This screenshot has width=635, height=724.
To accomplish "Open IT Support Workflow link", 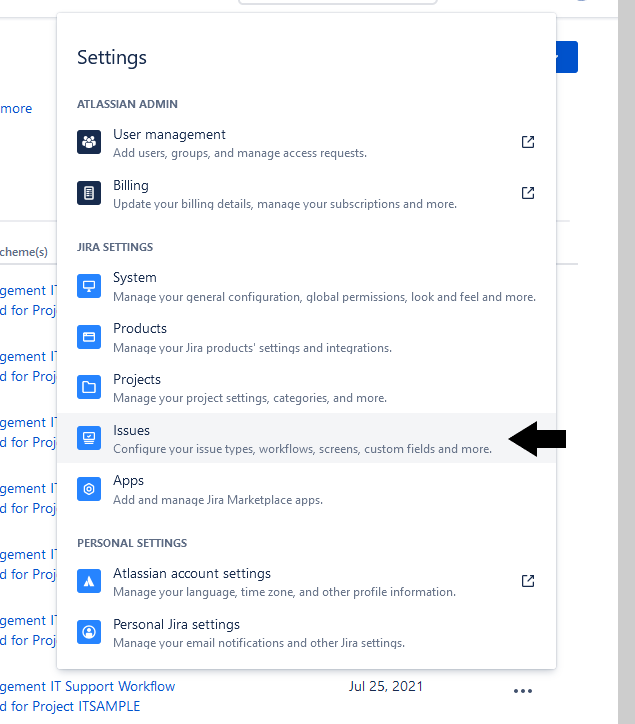I will [88, 687].
